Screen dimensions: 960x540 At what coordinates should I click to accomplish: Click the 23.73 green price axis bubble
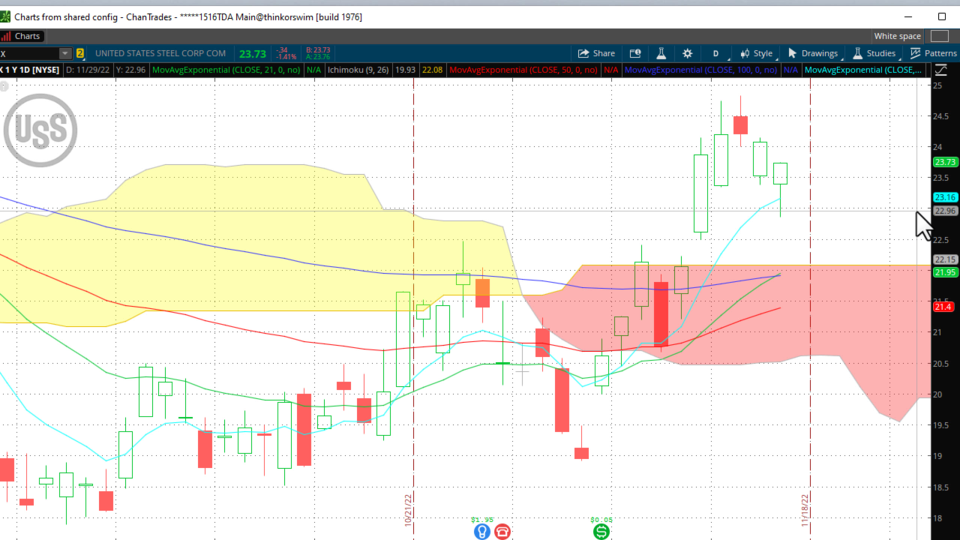point(945,162)
